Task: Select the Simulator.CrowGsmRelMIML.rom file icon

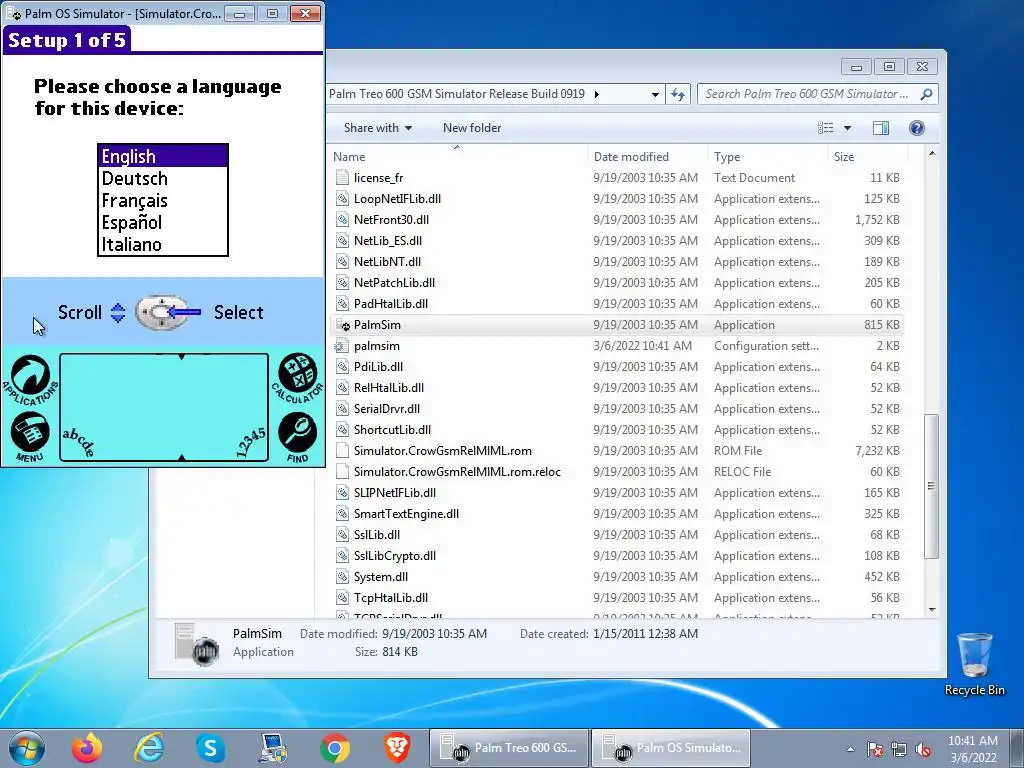Action: [342, 451]
